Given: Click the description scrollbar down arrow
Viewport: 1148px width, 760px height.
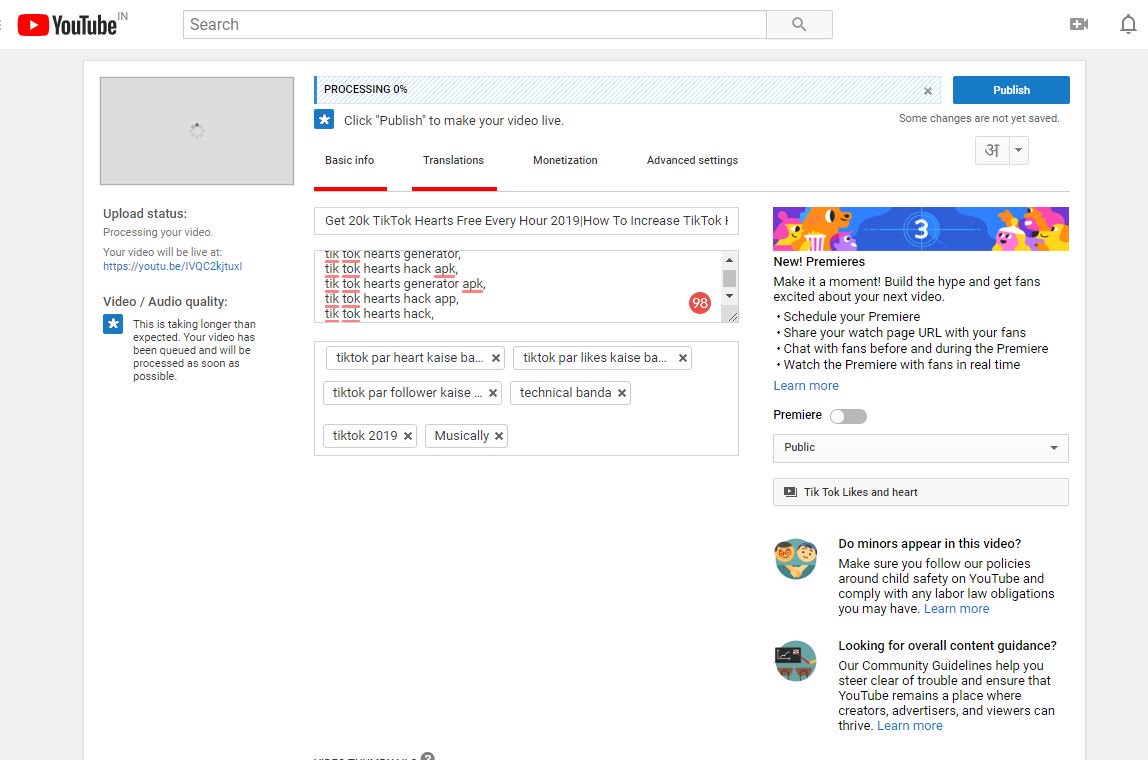Looking at the screenshot, I should click(729, 296).
